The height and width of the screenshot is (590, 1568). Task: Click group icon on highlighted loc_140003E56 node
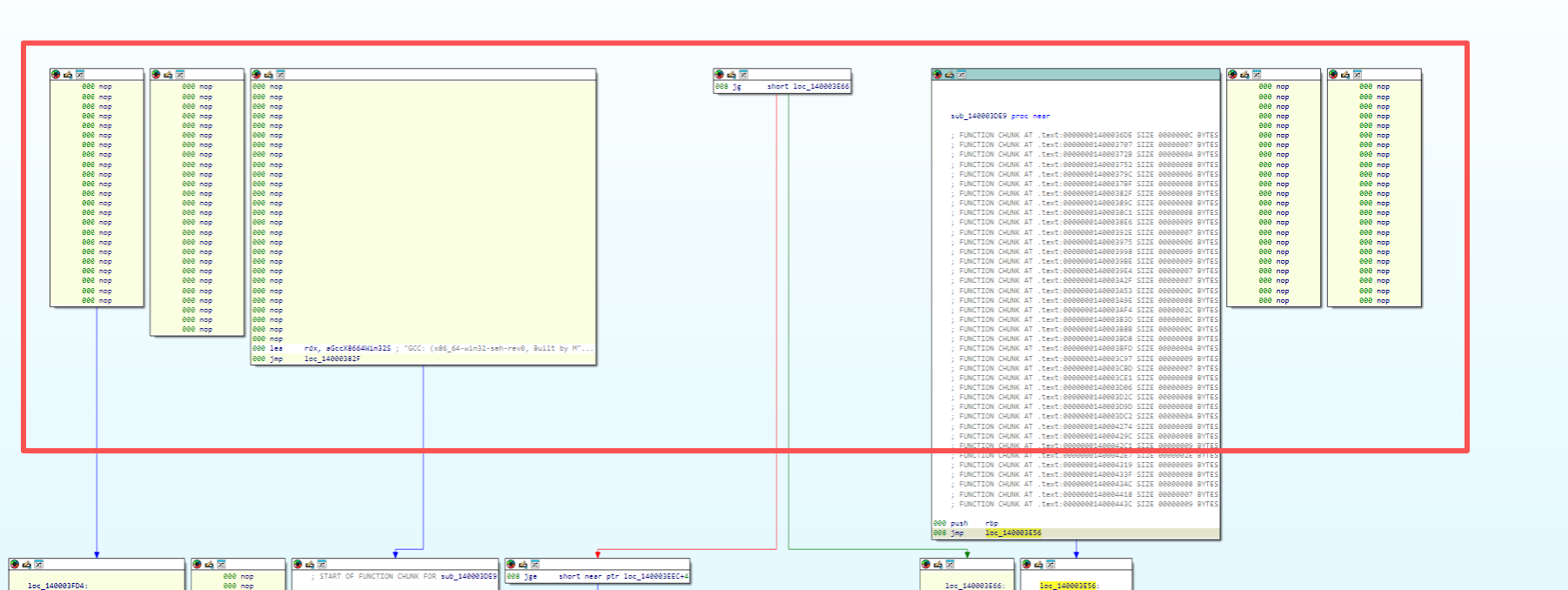pos(1051,565)
